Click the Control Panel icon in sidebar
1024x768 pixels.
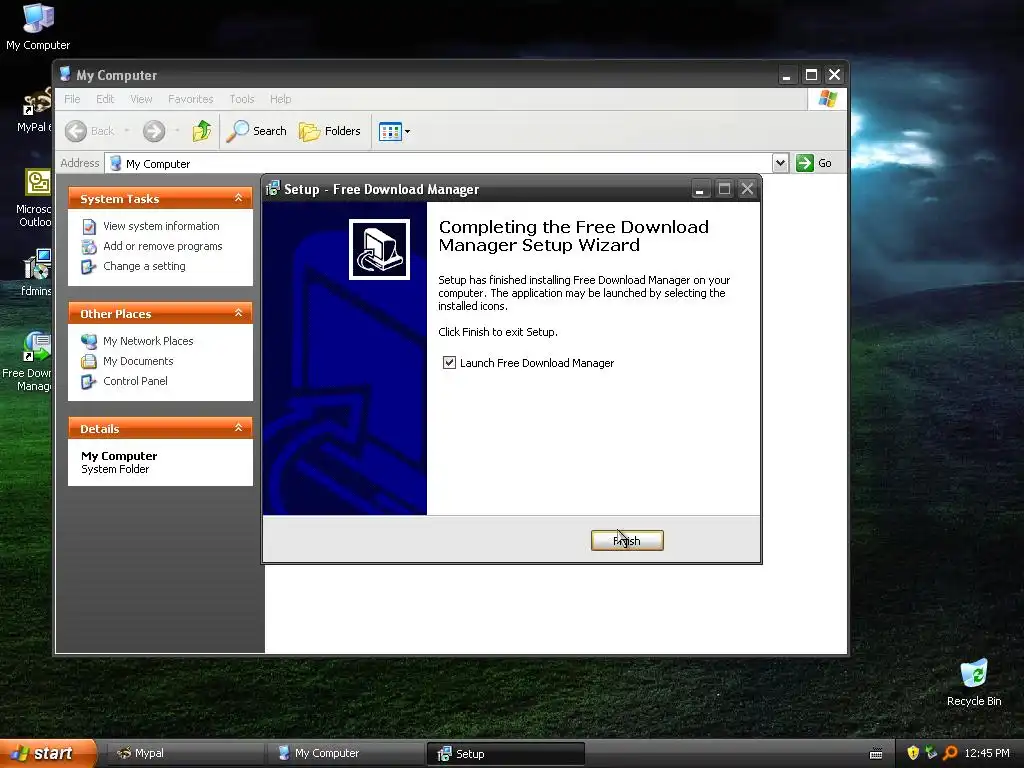click(x=89, y=382)
